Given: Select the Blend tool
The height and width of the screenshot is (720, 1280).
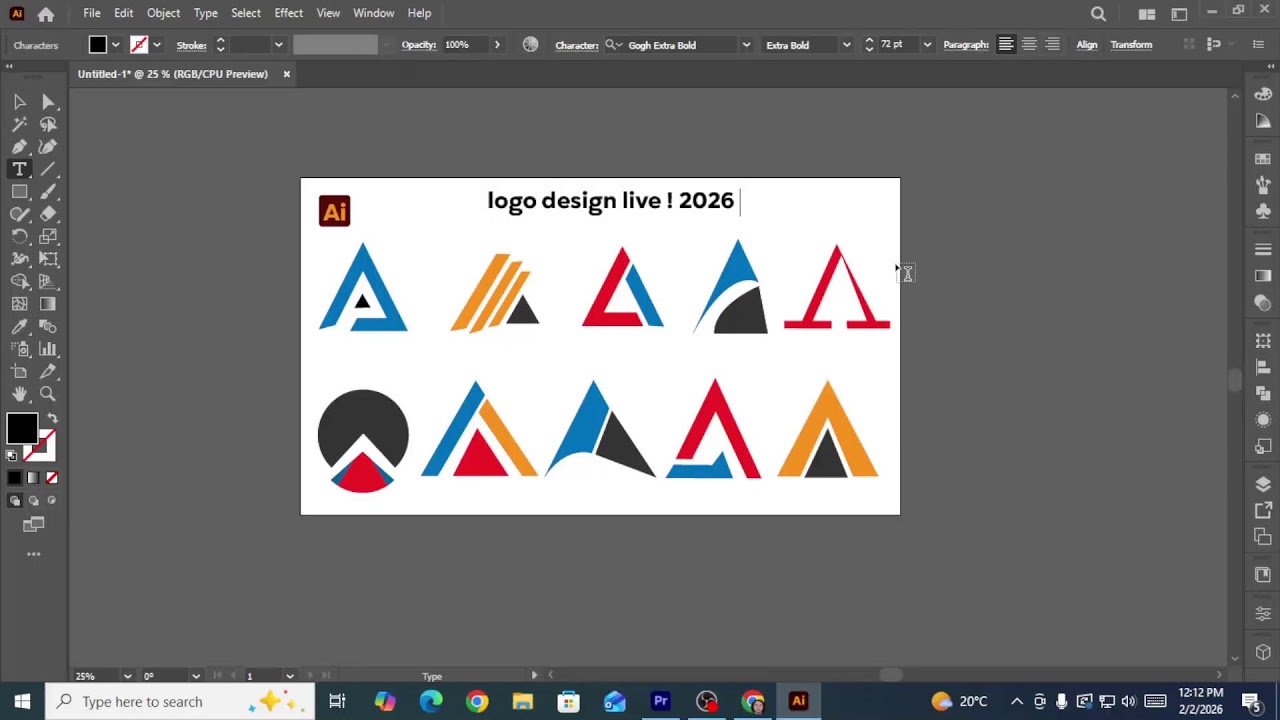Looking at the screenshot, I should click(x=48, y=327).
